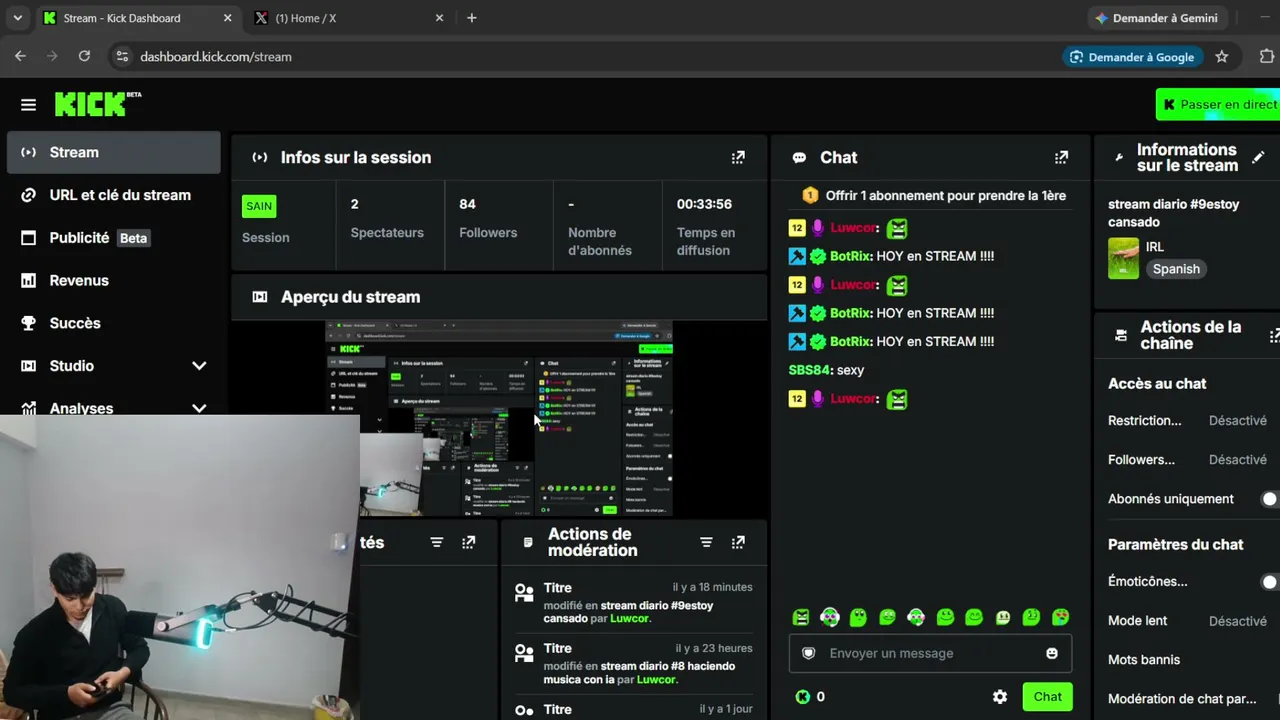The image size is (1280, 720).
Task: Go back with the browser back arrow
Action: tap(20, 57)
